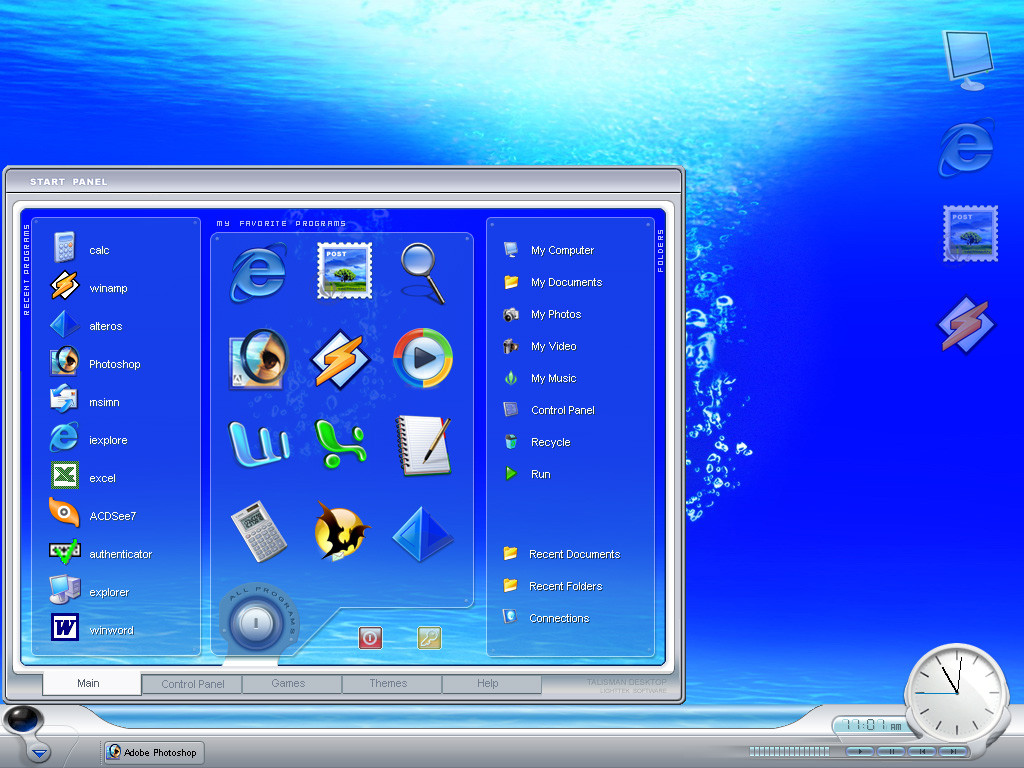Image resolution: width=1024 pixels, height=768 pixels.
Task: Launch Excel green X favorite icon
Action: pos(340,444)
